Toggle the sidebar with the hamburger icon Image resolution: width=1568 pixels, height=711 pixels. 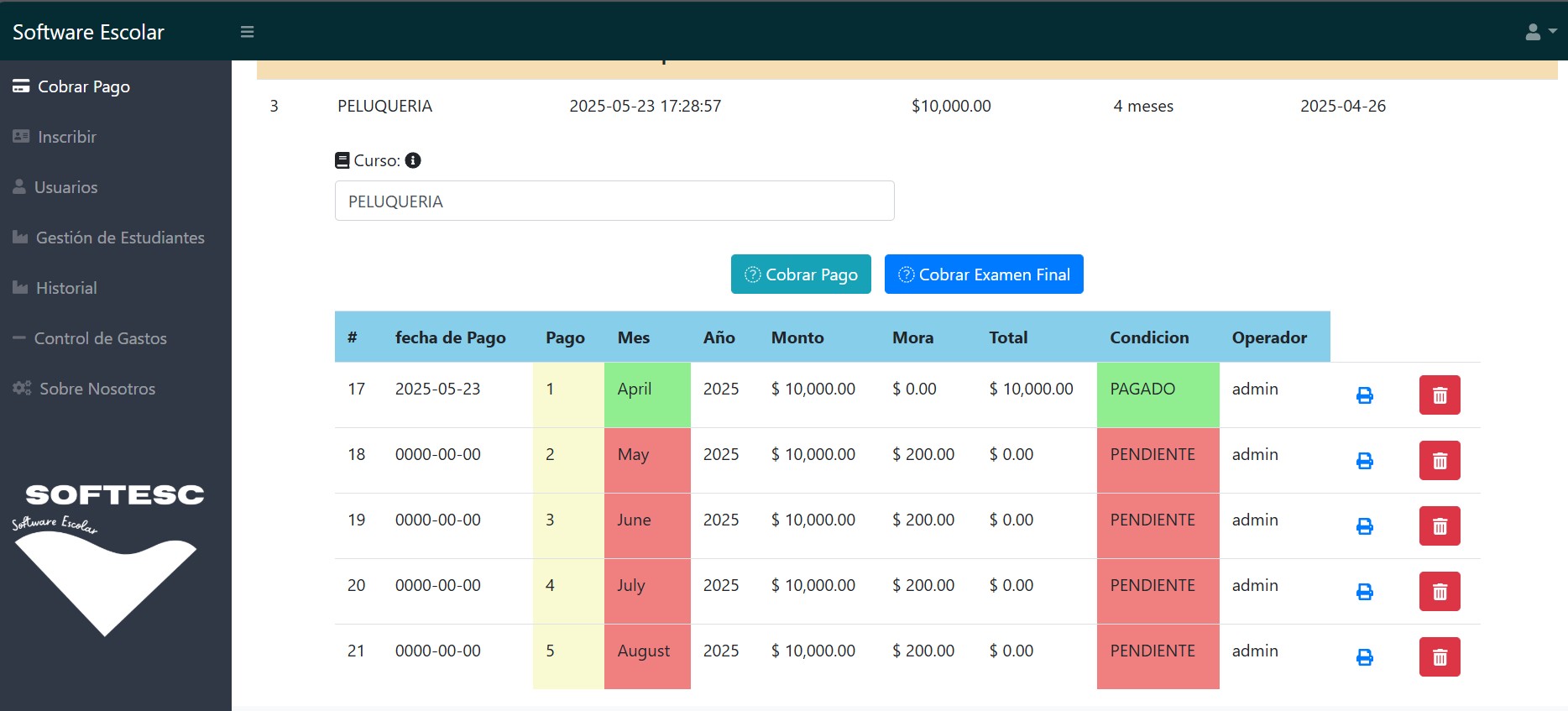pyautogui.click(x=247, y=32)
